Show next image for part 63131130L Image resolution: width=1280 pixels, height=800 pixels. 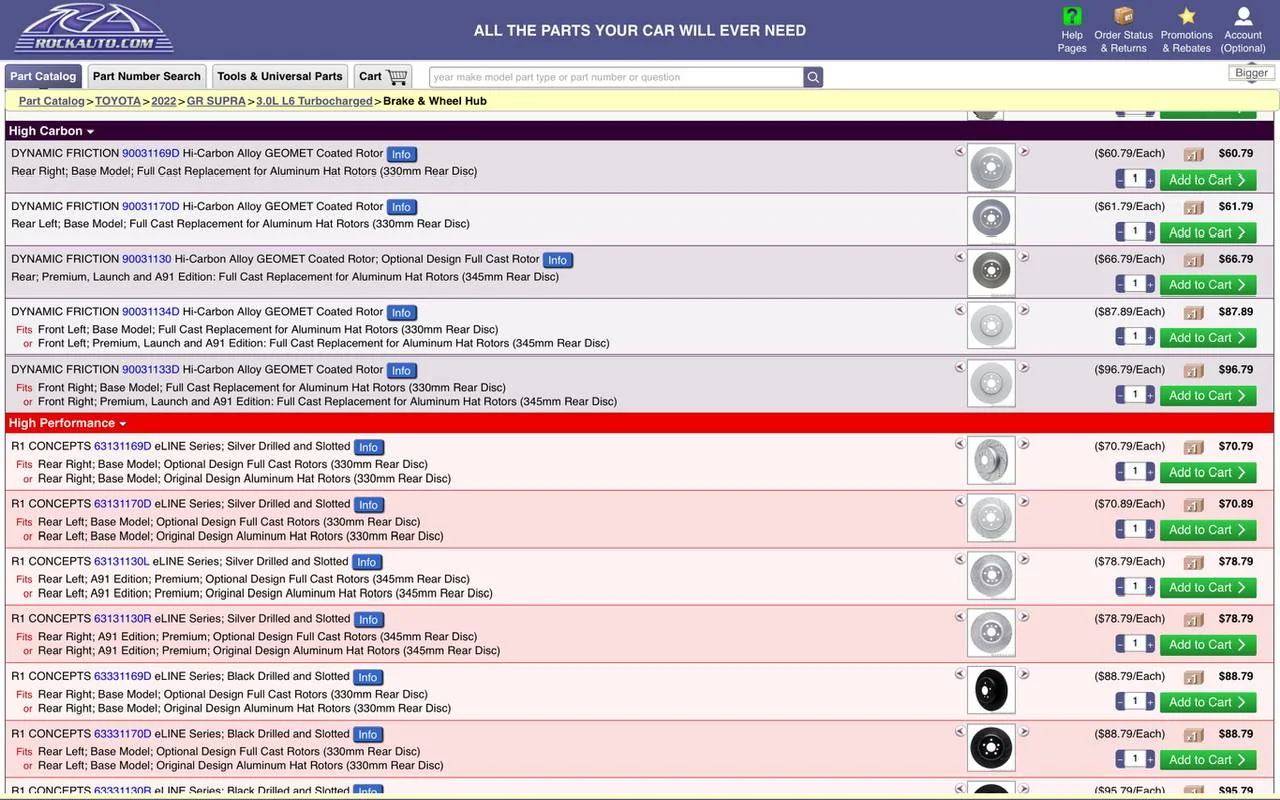point(1024,560)
